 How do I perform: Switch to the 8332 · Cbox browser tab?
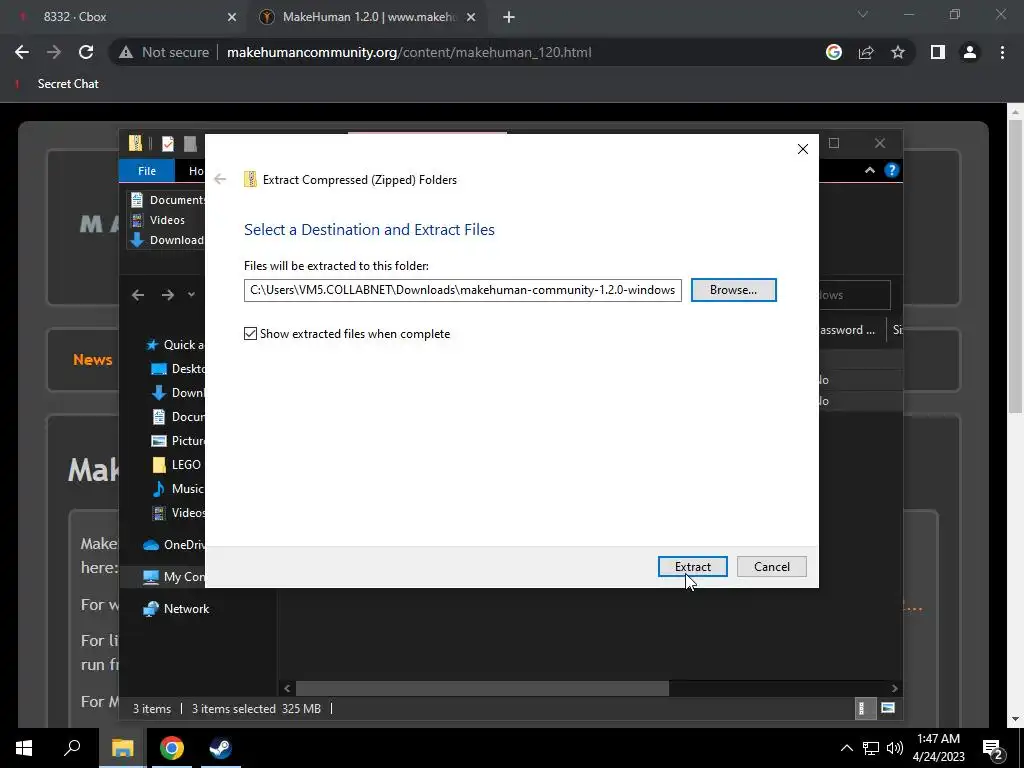tap(124, 17)
